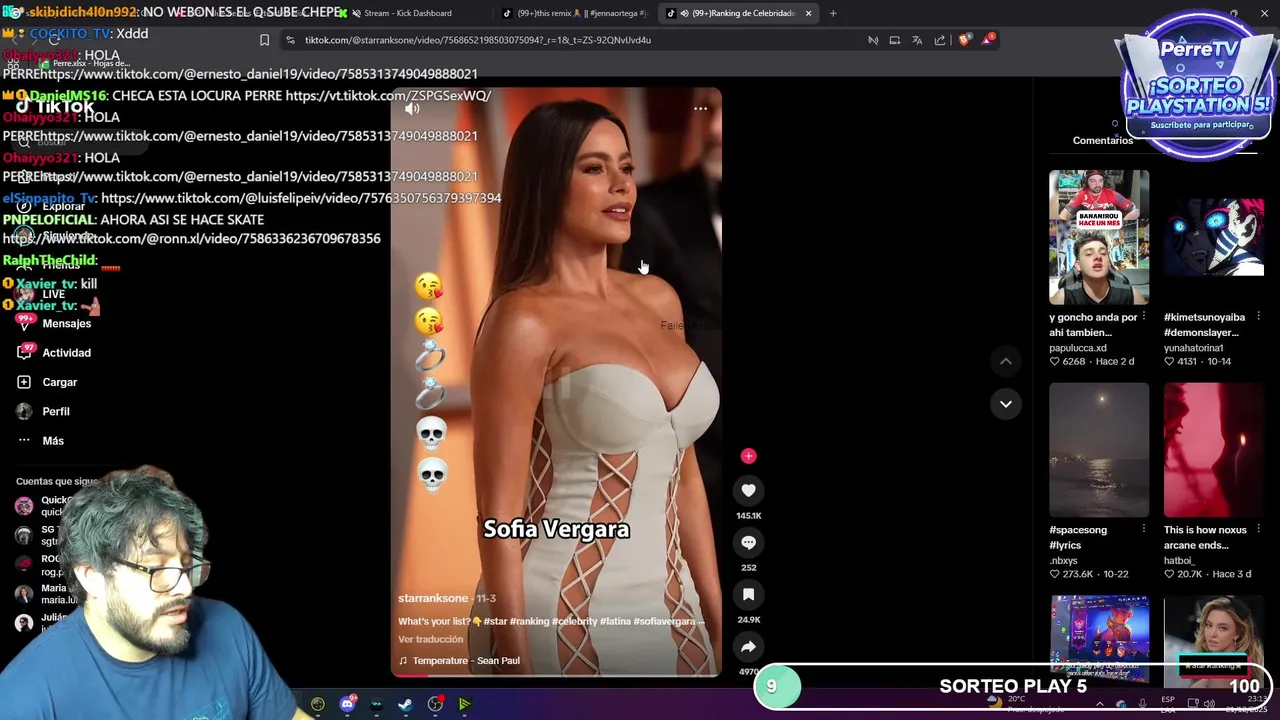Open Brave Rewards icon with badge
Image resolution: width=1280 pixels, height=720 pixels.
tap(988, 40)
